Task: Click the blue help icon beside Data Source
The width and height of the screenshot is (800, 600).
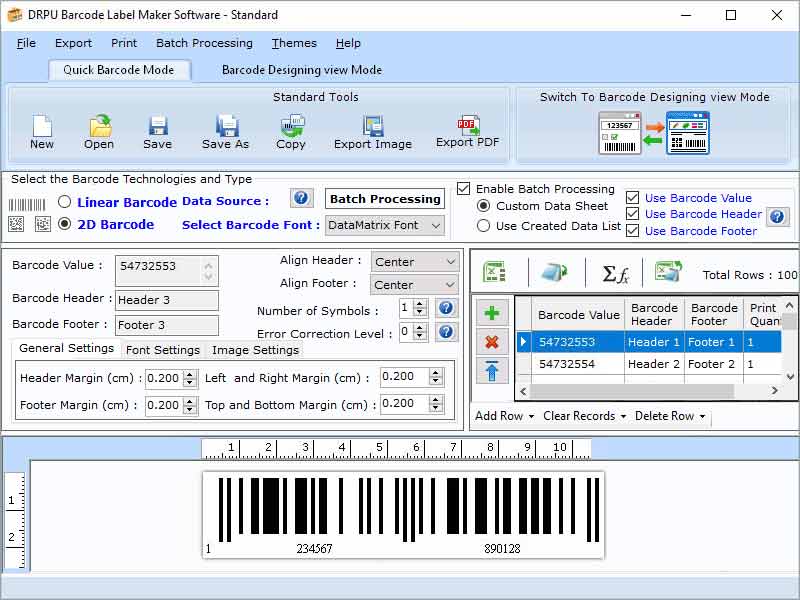Action: pos(301,198)
